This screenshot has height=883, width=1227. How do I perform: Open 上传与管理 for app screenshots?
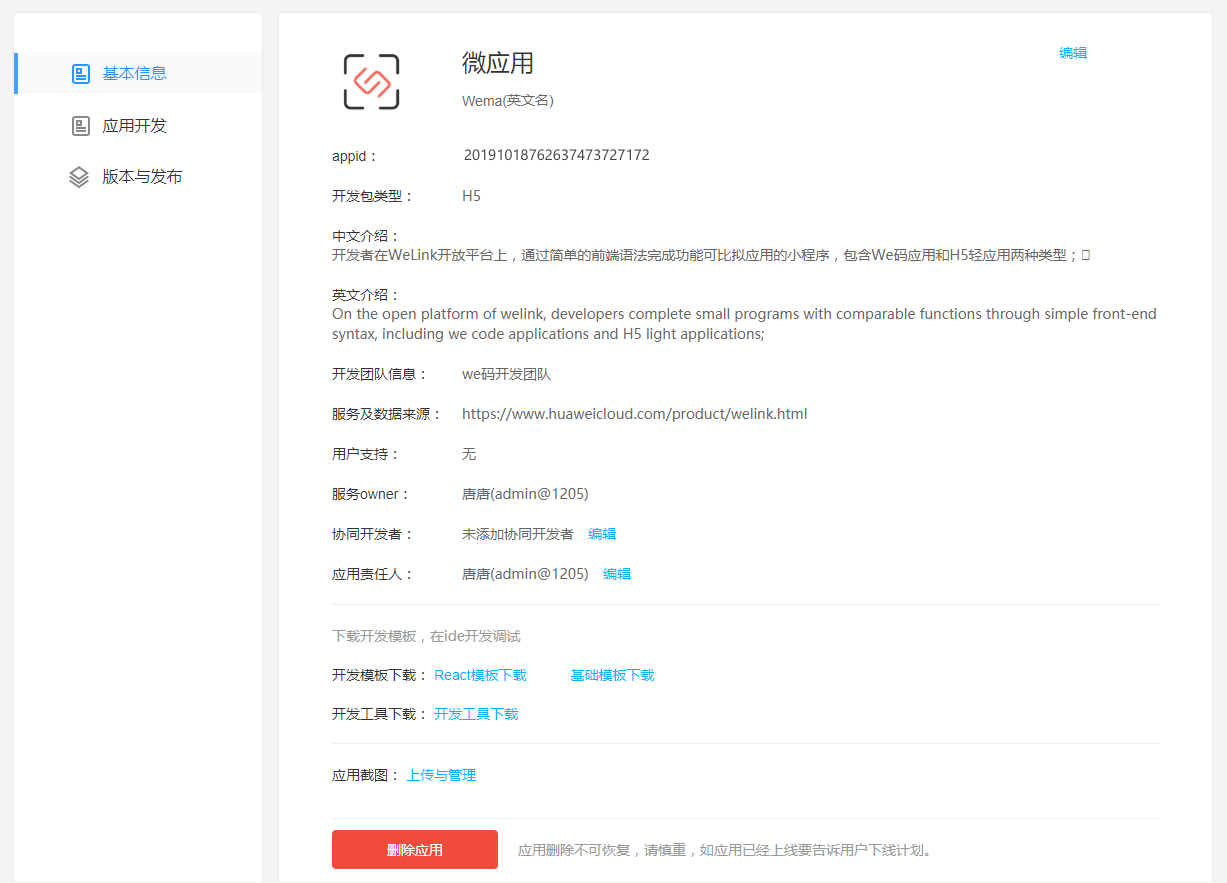point(441,775)
